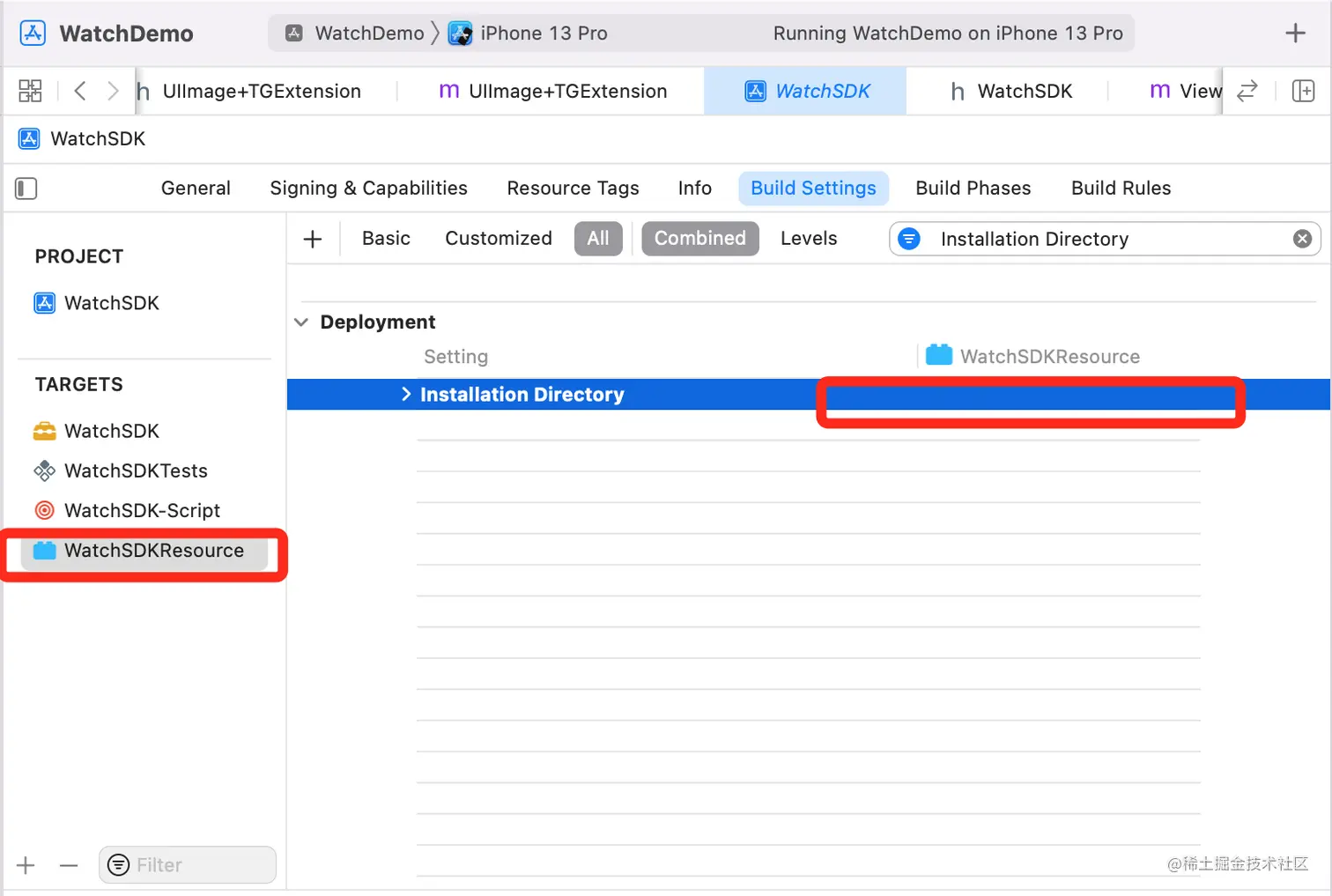Expand the Installation Directory setting

[x=406, y=395]
